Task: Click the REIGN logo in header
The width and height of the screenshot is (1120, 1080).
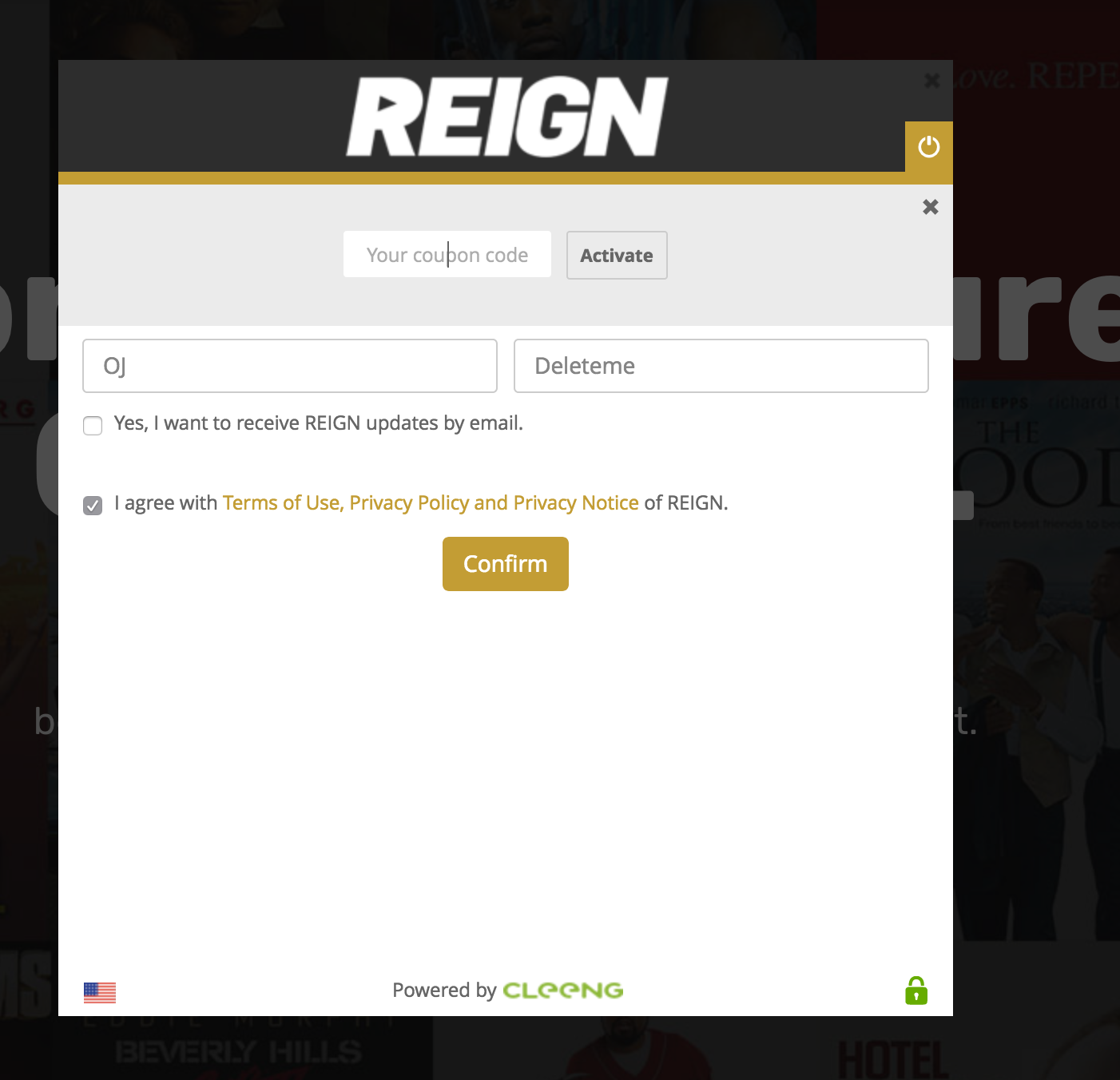Action: pyautogui.click(x=506, y=117)
